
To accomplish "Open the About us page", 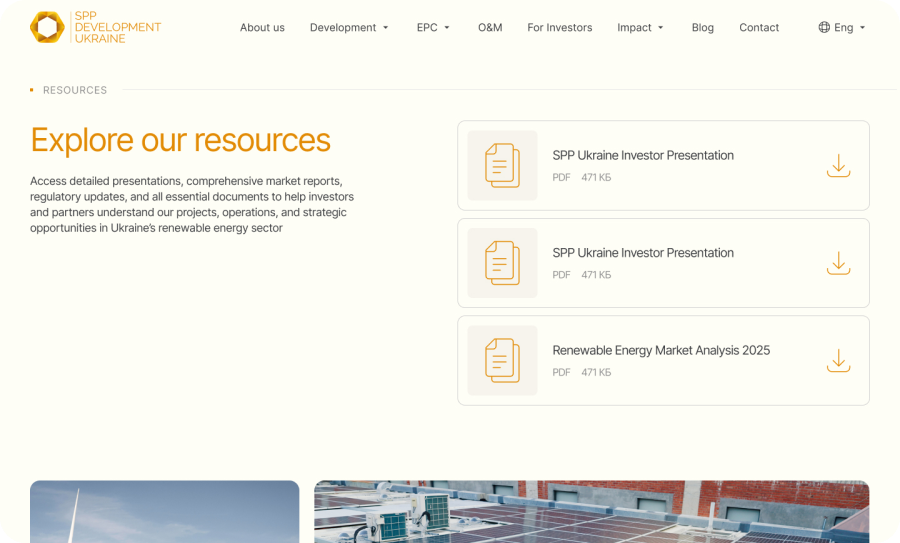I will pyautogui.click(x=262, y=28).
